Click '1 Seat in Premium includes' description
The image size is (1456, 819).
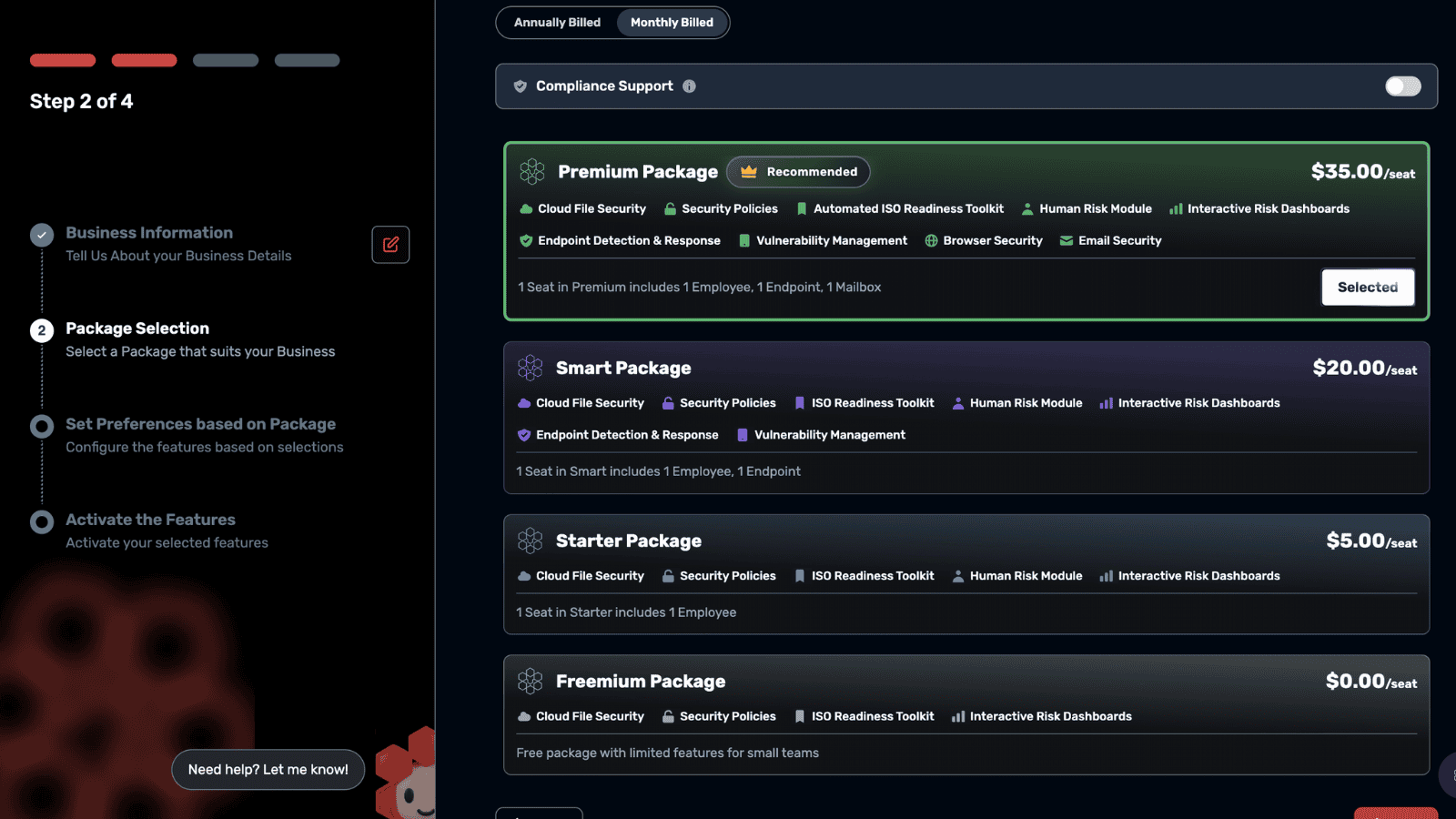(700, 287)
